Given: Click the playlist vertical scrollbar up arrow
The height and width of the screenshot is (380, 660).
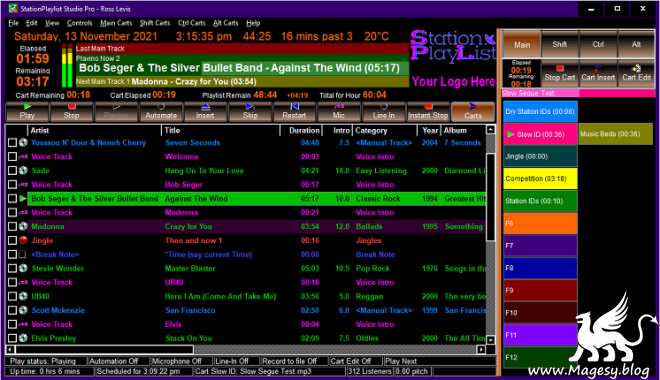Looking at the screenshot, I should coord(491,130).
